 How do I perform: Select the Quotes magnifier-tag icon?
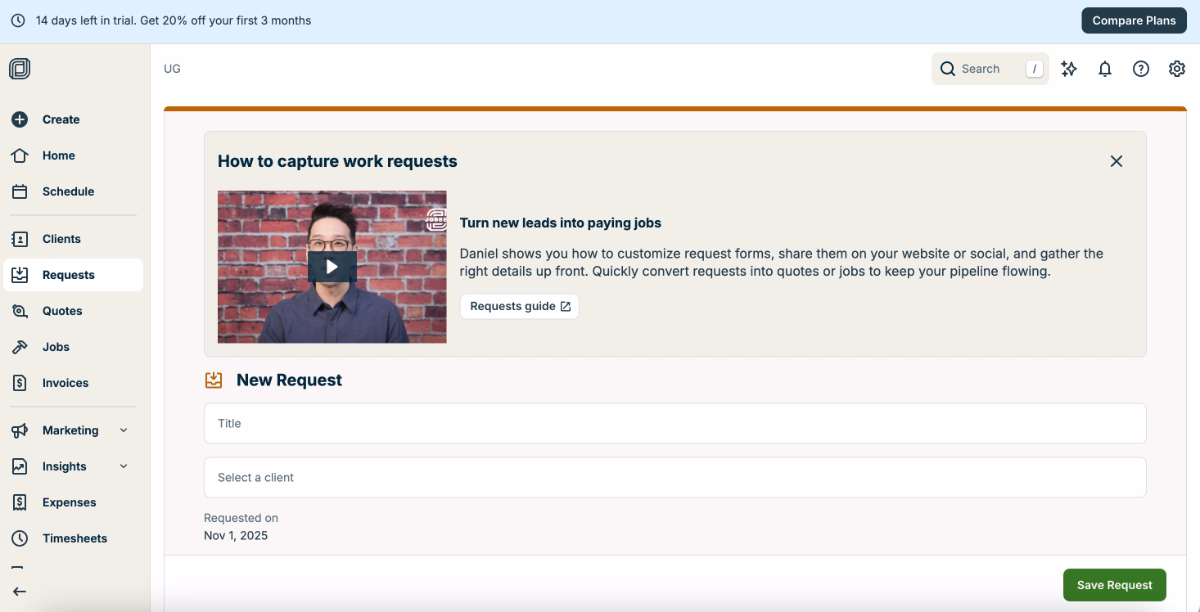pos(21,310)
